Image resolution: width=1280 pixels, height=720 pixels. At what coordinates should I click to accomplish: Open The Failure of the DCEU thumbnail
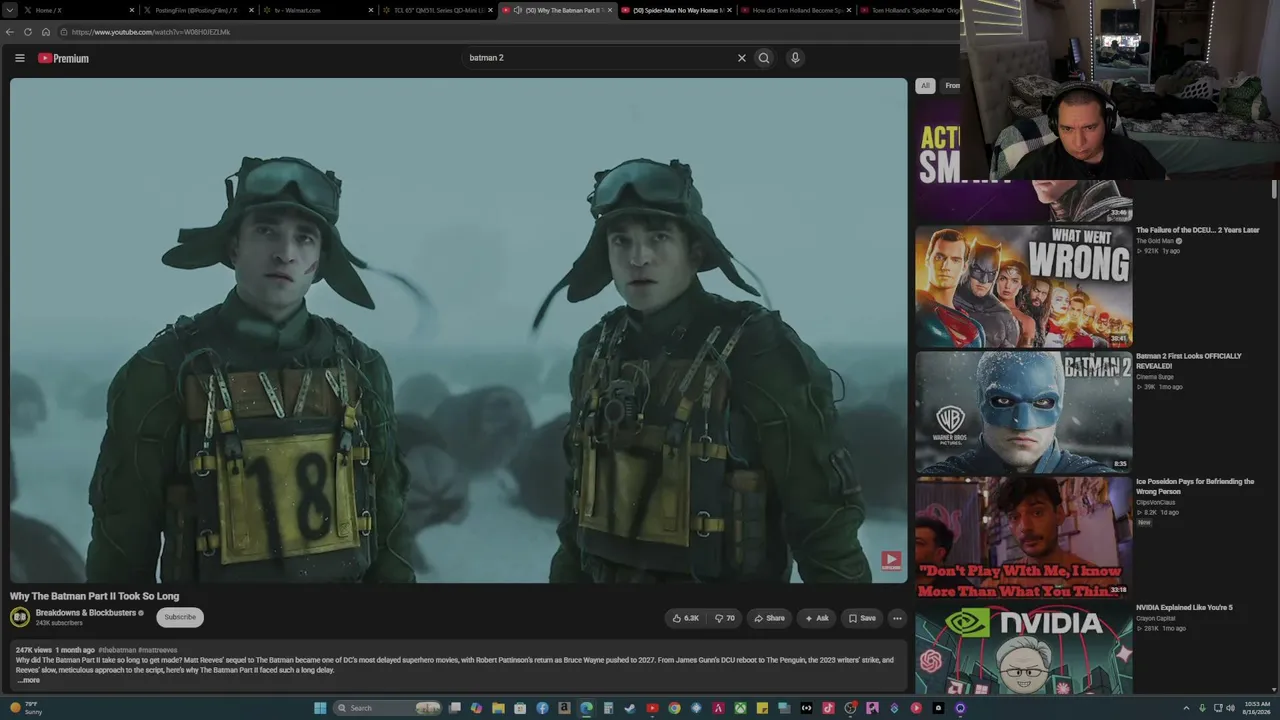pos(1024,286)
